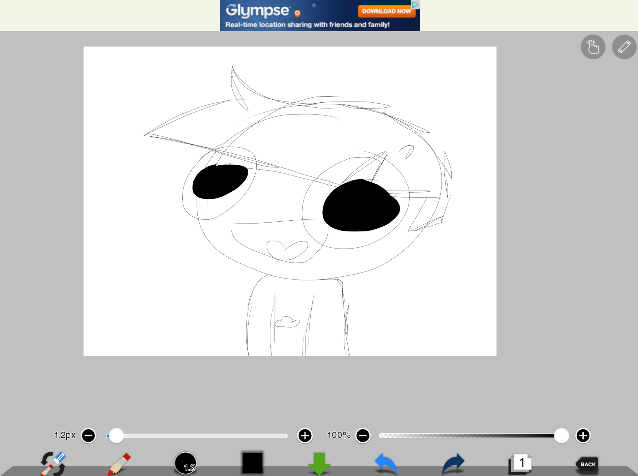Increase opacity with plus button
This screenshot has height=476, width=638.
coord(583,436)
